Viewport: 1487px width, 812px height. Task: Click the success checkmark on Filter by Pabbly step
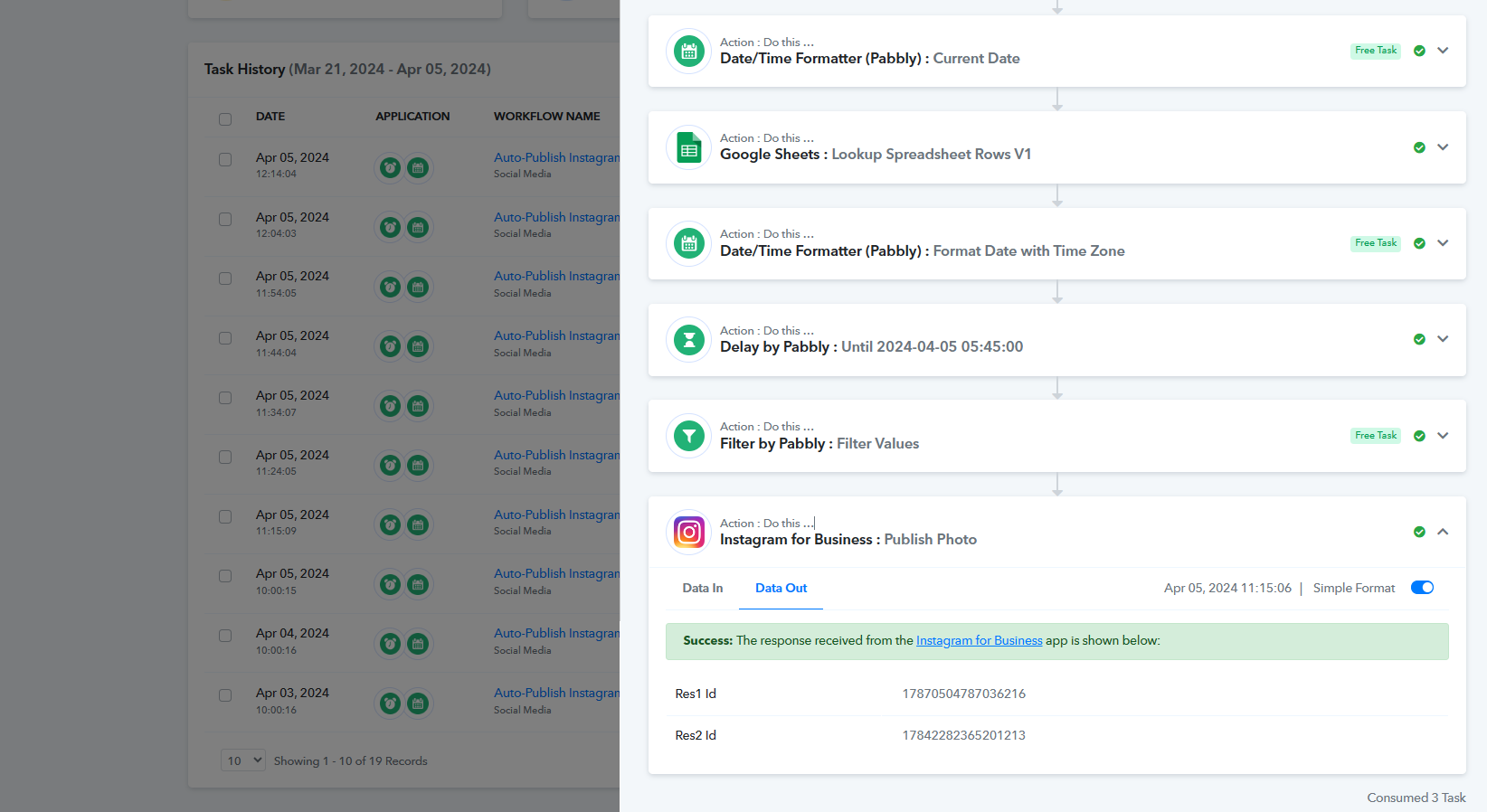pyautogui.click(x=1419, y=436)
